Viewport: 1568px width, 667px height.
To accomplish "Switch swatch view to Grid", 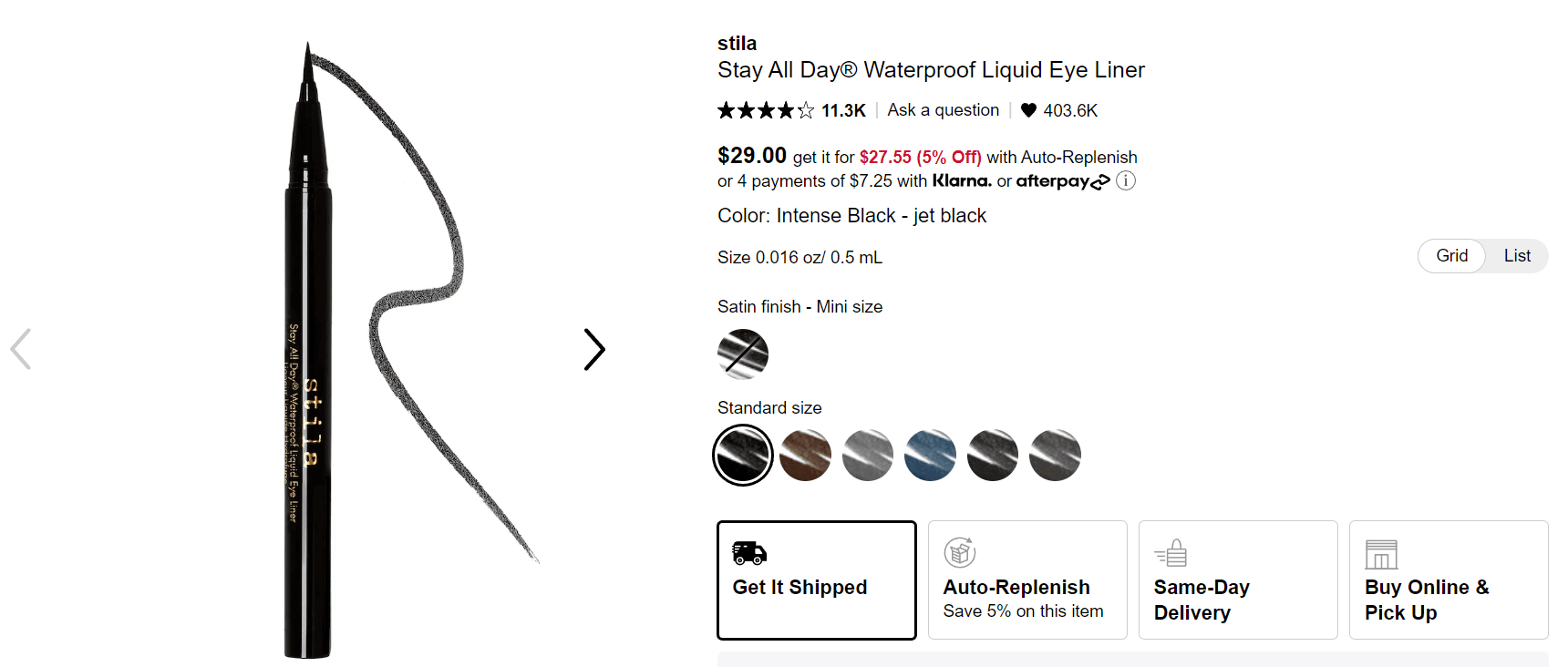I will pos(1451,256).
